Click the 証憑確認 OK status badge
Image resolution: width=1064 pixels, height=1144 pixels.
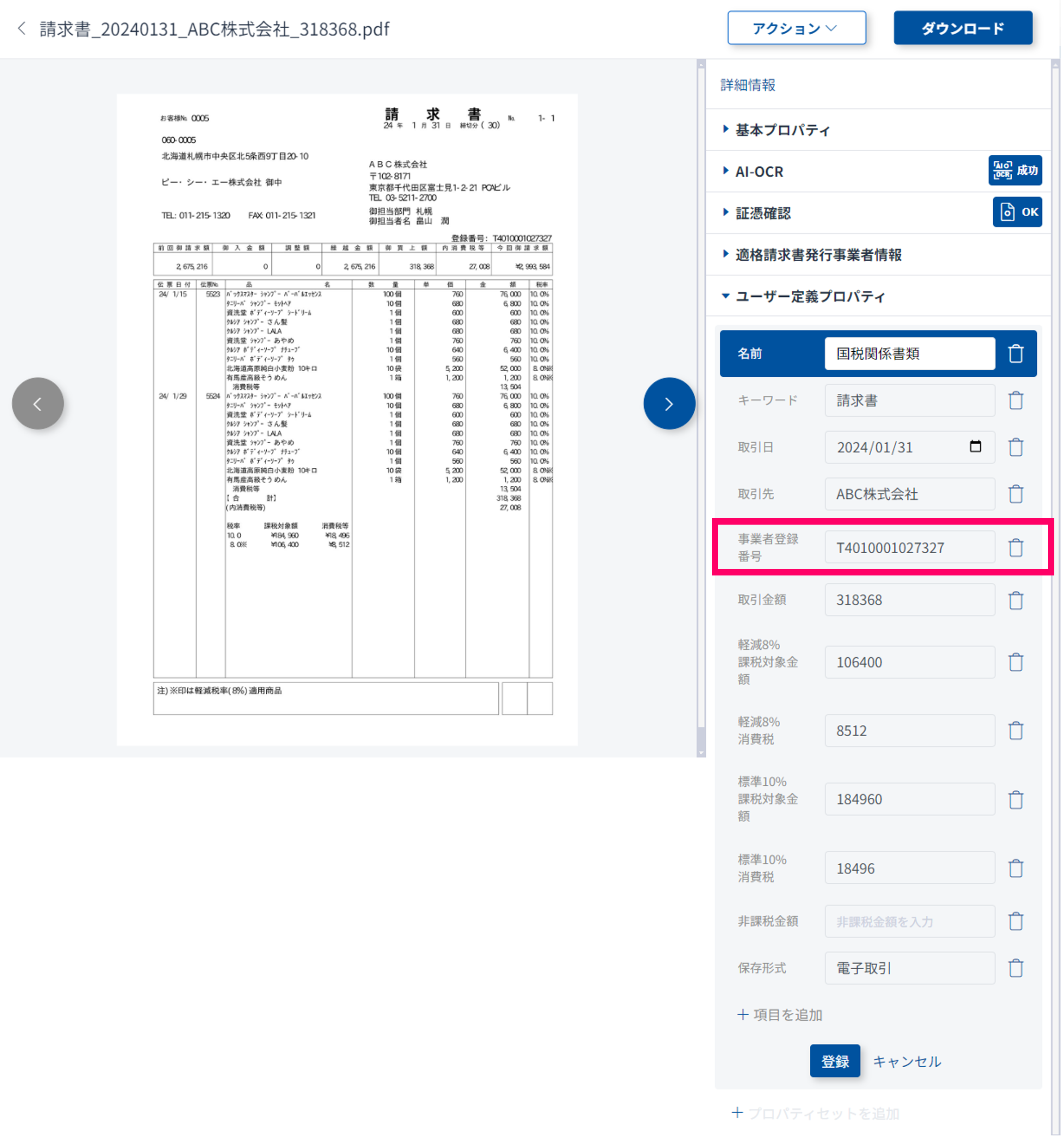click(1017, 212)
